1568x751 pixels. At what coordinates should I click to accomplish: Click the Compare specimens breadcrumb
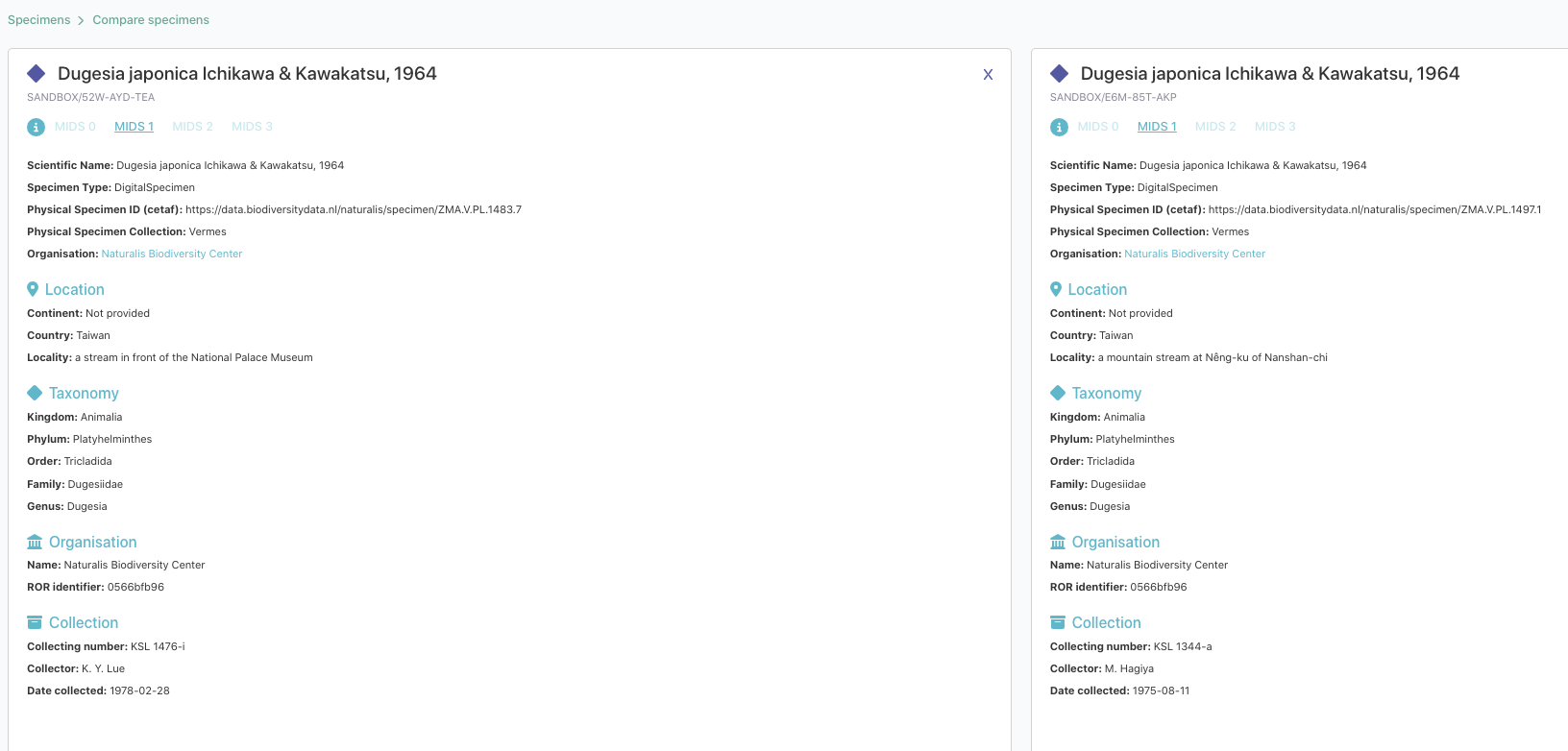[x=151, y=20]
